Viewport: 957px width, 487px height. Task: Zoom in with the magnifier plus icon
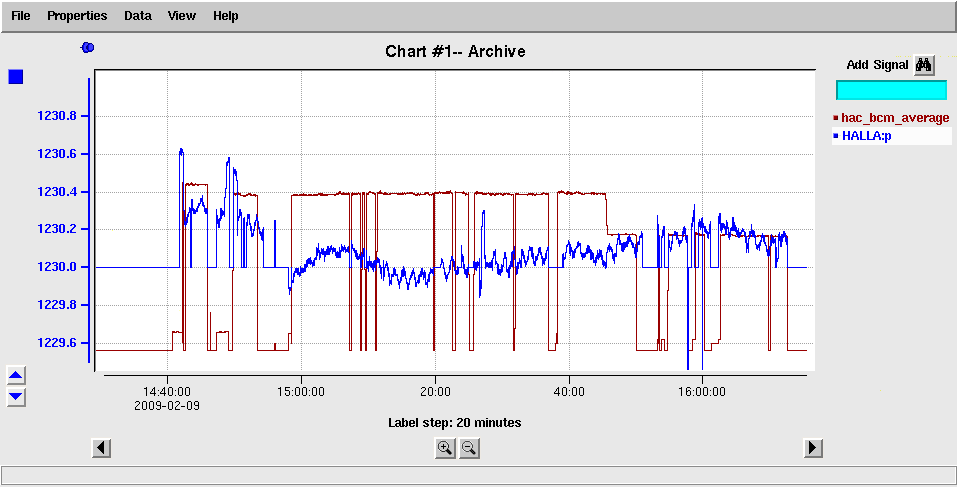click(x=445, y=449)
